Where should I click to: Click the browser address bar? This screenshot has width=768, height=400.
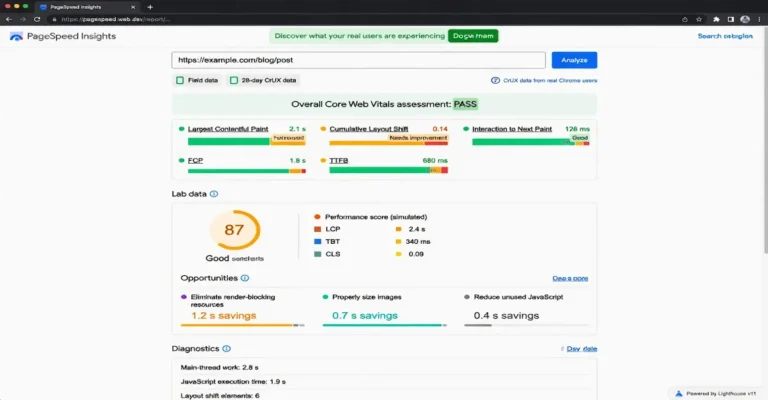click(362, 19)
